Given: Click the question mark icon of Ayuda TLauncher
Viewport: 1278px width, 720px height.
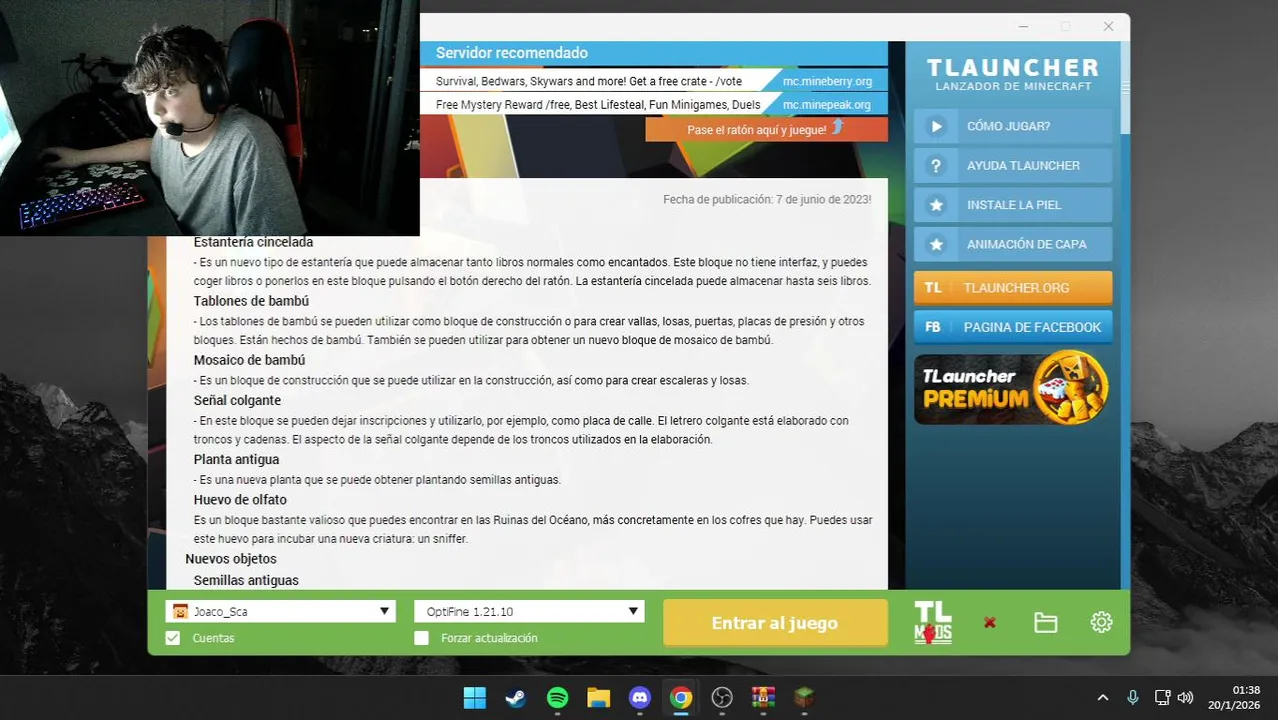Looking at the screenshot, I should coord(936,166).
